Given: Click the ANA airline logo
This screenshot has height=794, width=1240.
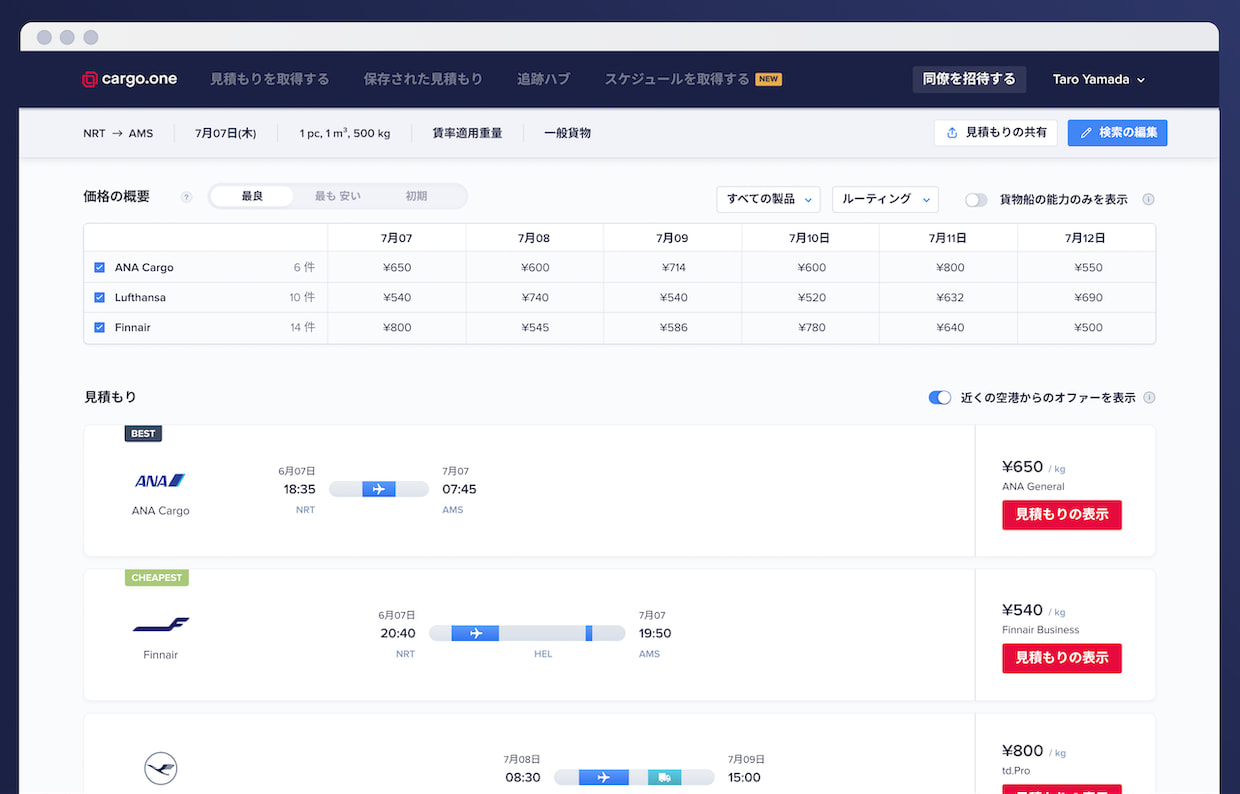Looking at the screenshot, I should pyautogui.click(x=160, y=481).
